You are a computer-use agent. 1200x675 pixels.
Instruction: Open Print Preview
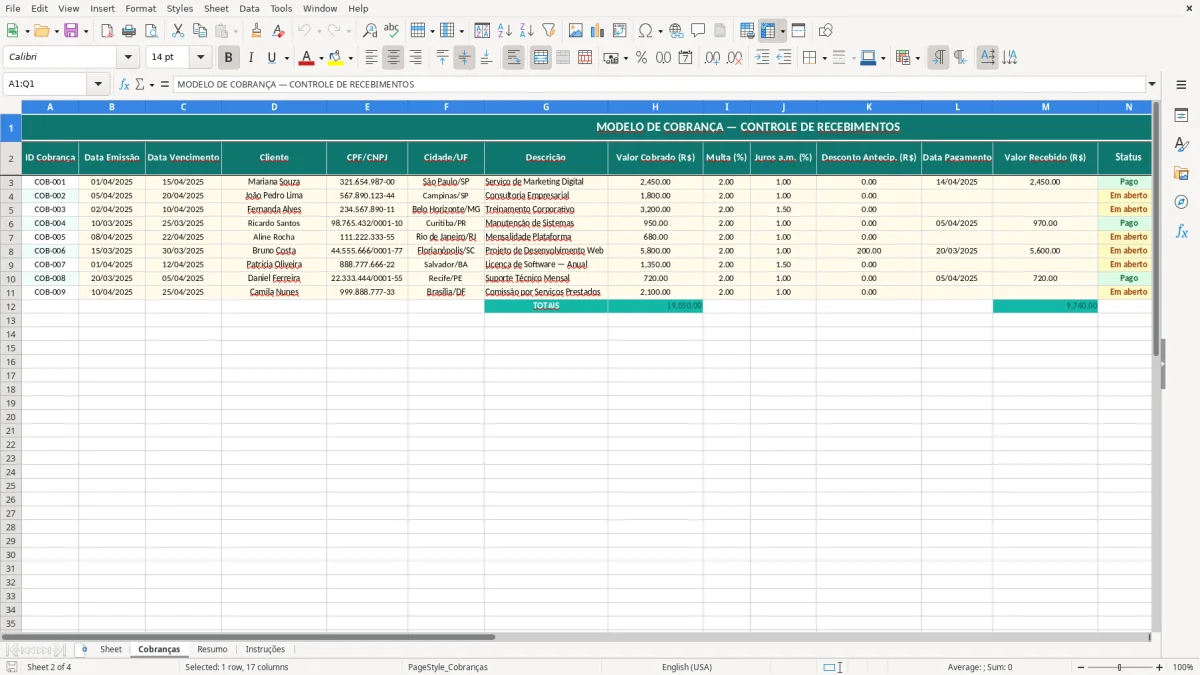(x=151, y=31)
